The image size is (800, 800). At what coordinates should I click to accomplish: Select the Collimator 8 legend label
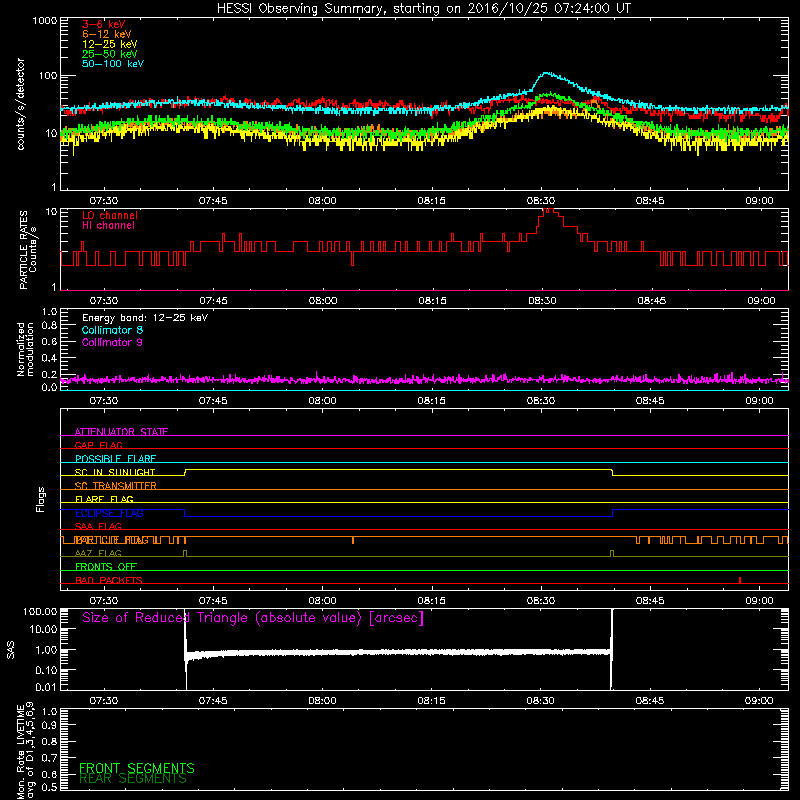112,330
